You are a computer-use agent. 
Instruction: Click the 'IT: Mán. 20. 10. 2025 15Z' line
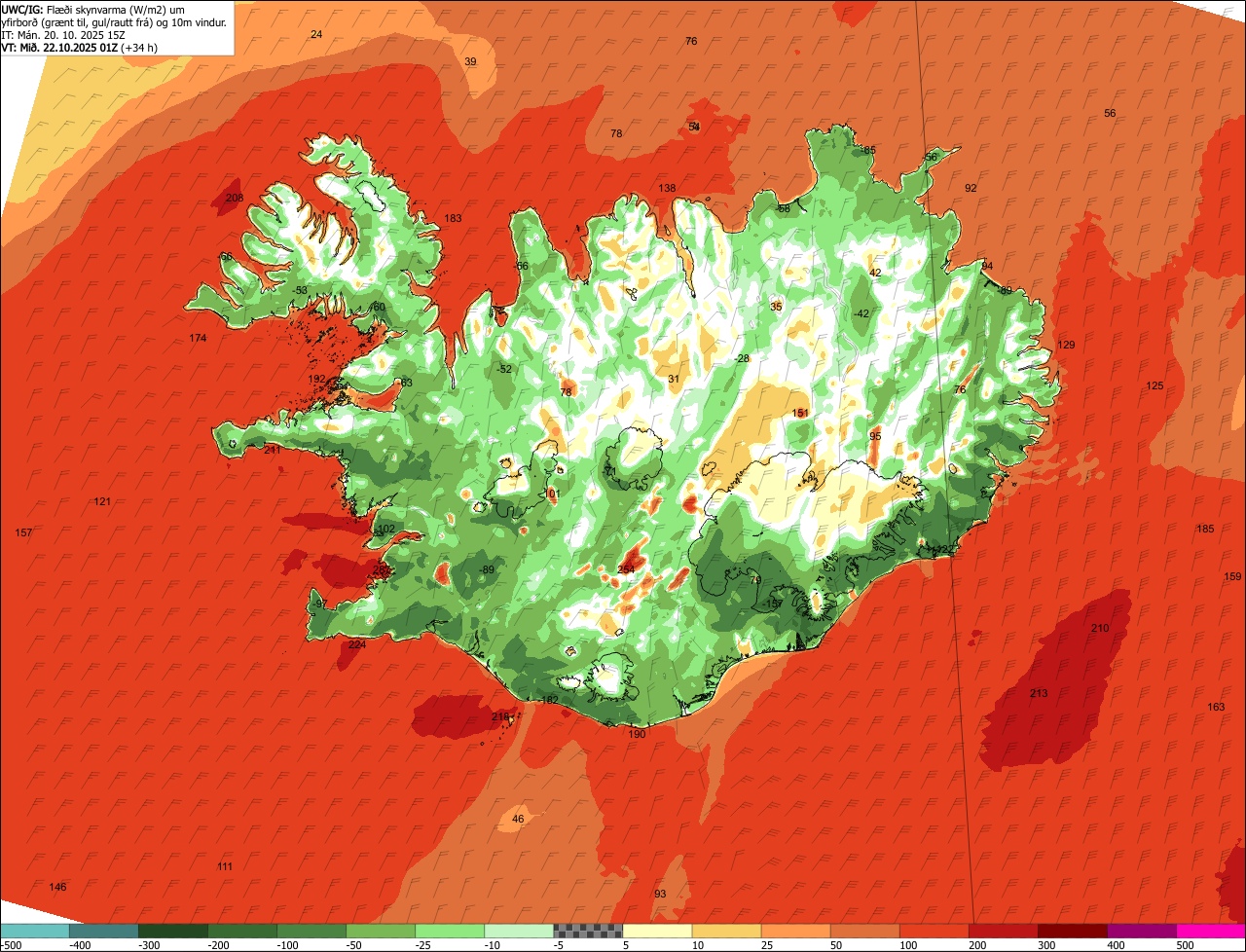tap(61, 34)
